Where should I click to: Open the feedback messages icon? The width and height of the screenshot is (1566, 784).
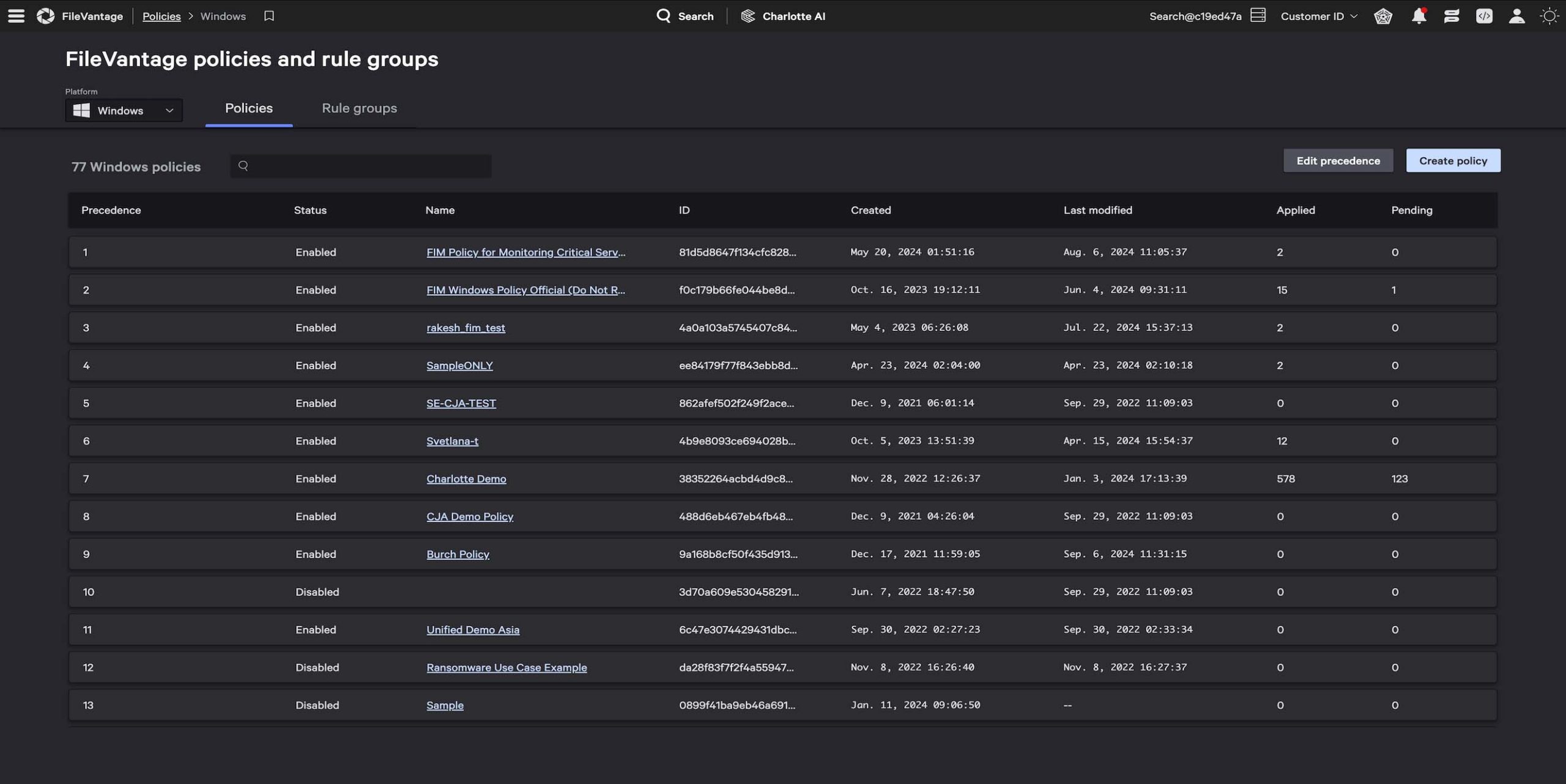[x=1452, y=16]
